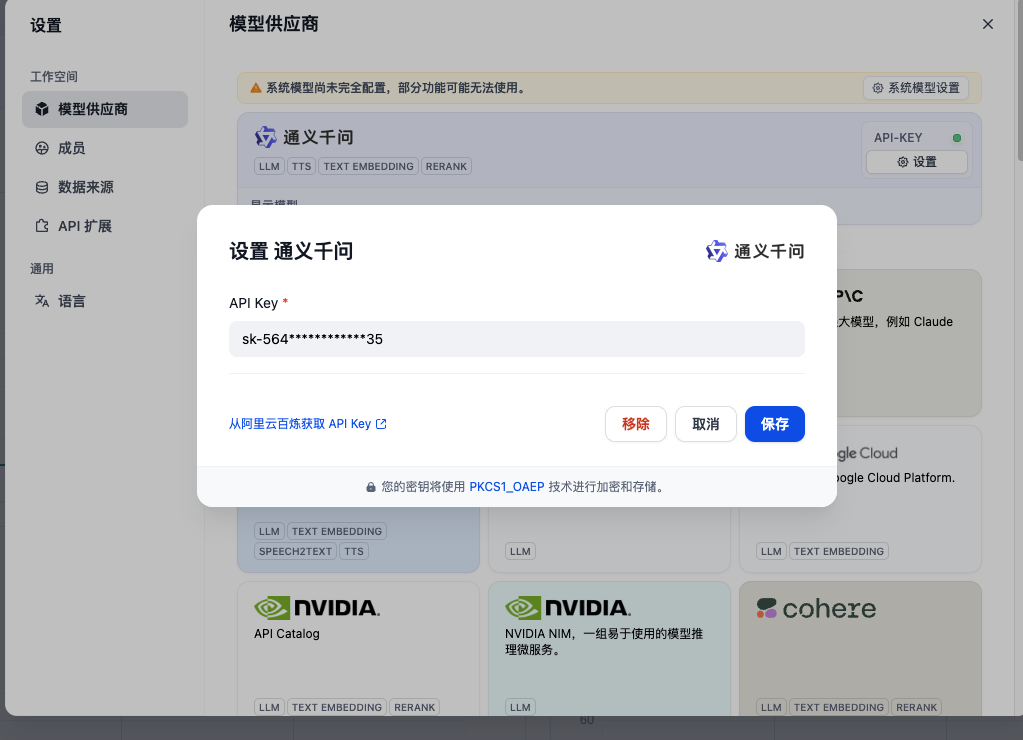Click the warning triangle icon in banner
Image resolution: width=1023 pixels, height=740 pixels.
(256, 88)
